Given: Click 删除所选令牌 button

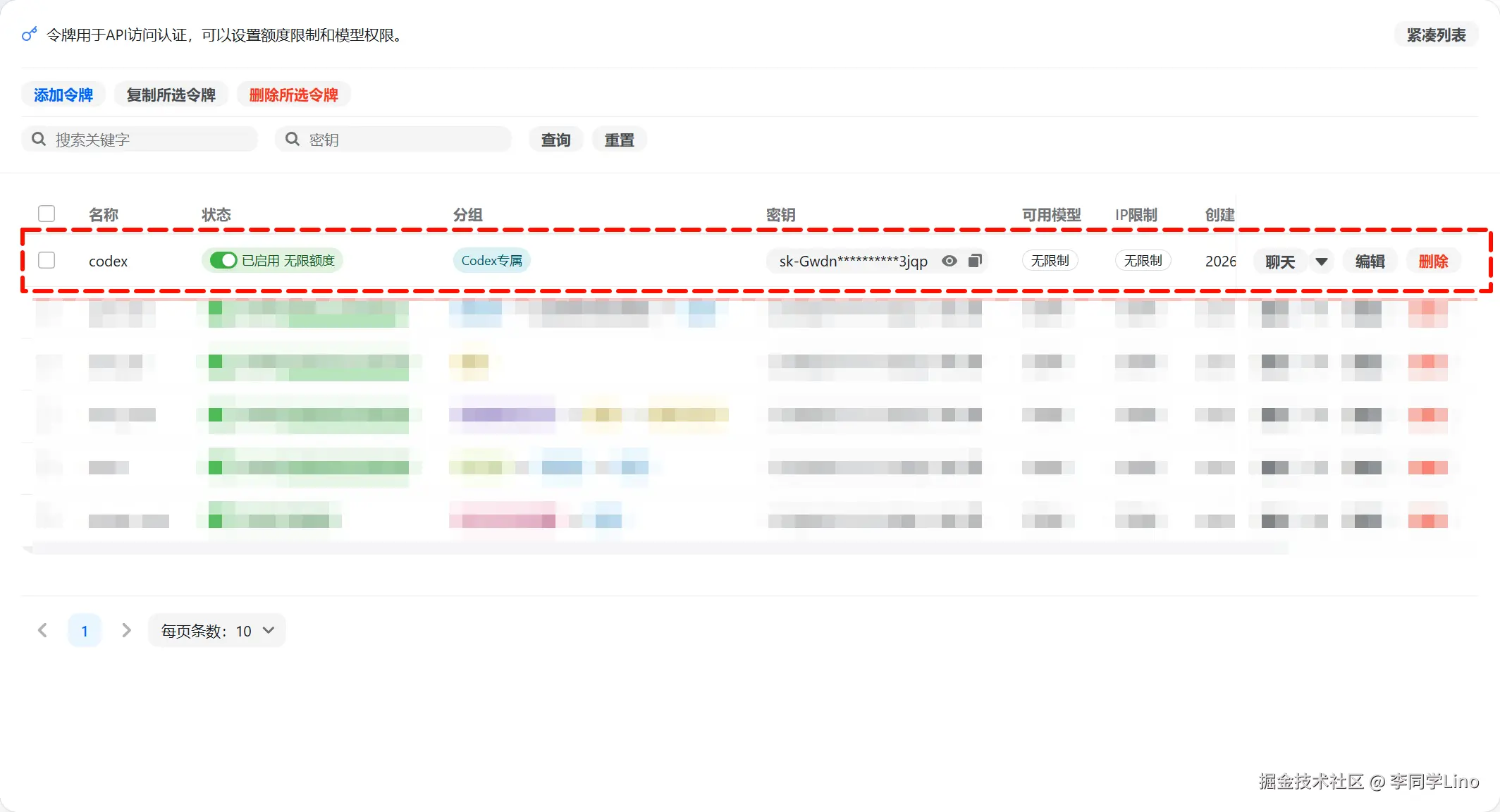Looking at the screenshot, I should coord(293,94).
